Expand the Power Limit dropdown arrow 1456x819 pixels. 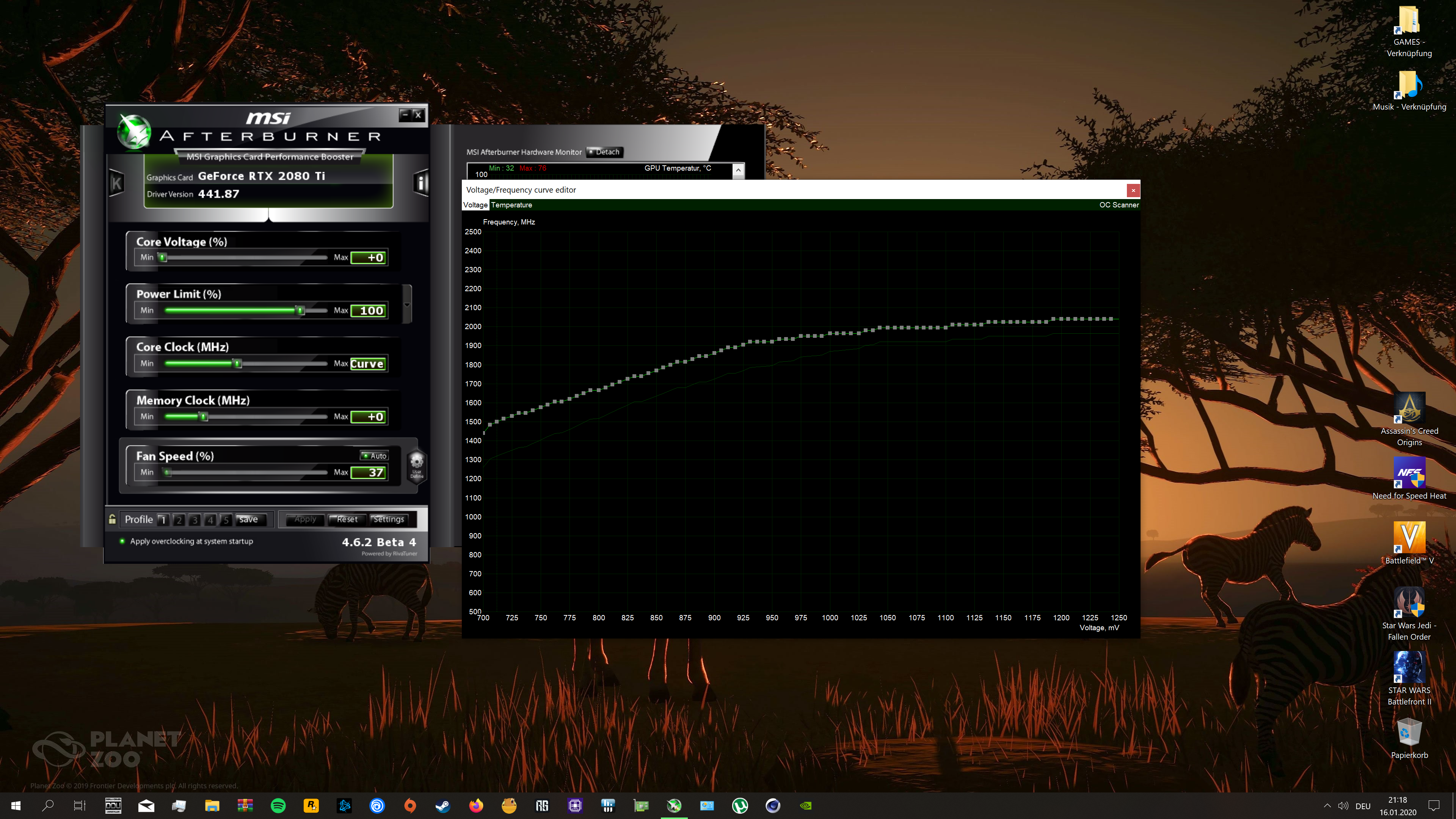click(407, 305)
